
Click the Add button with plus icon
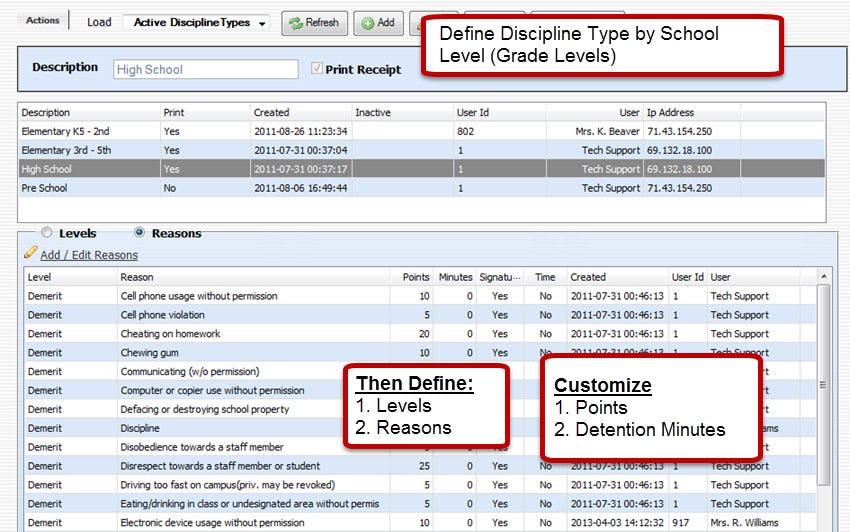(x=378, y=23)
